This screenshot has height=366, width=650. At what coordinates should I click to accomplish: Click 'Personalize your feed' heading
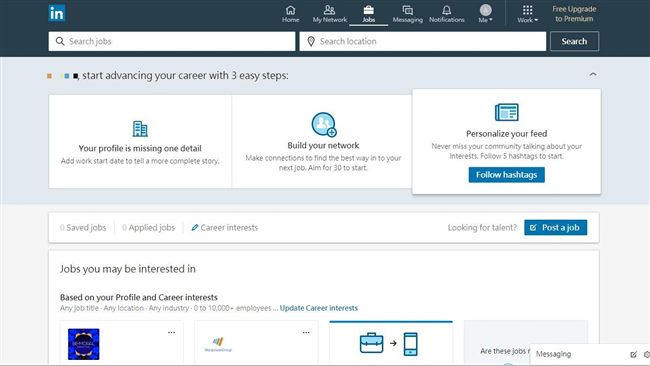point(507,133)
